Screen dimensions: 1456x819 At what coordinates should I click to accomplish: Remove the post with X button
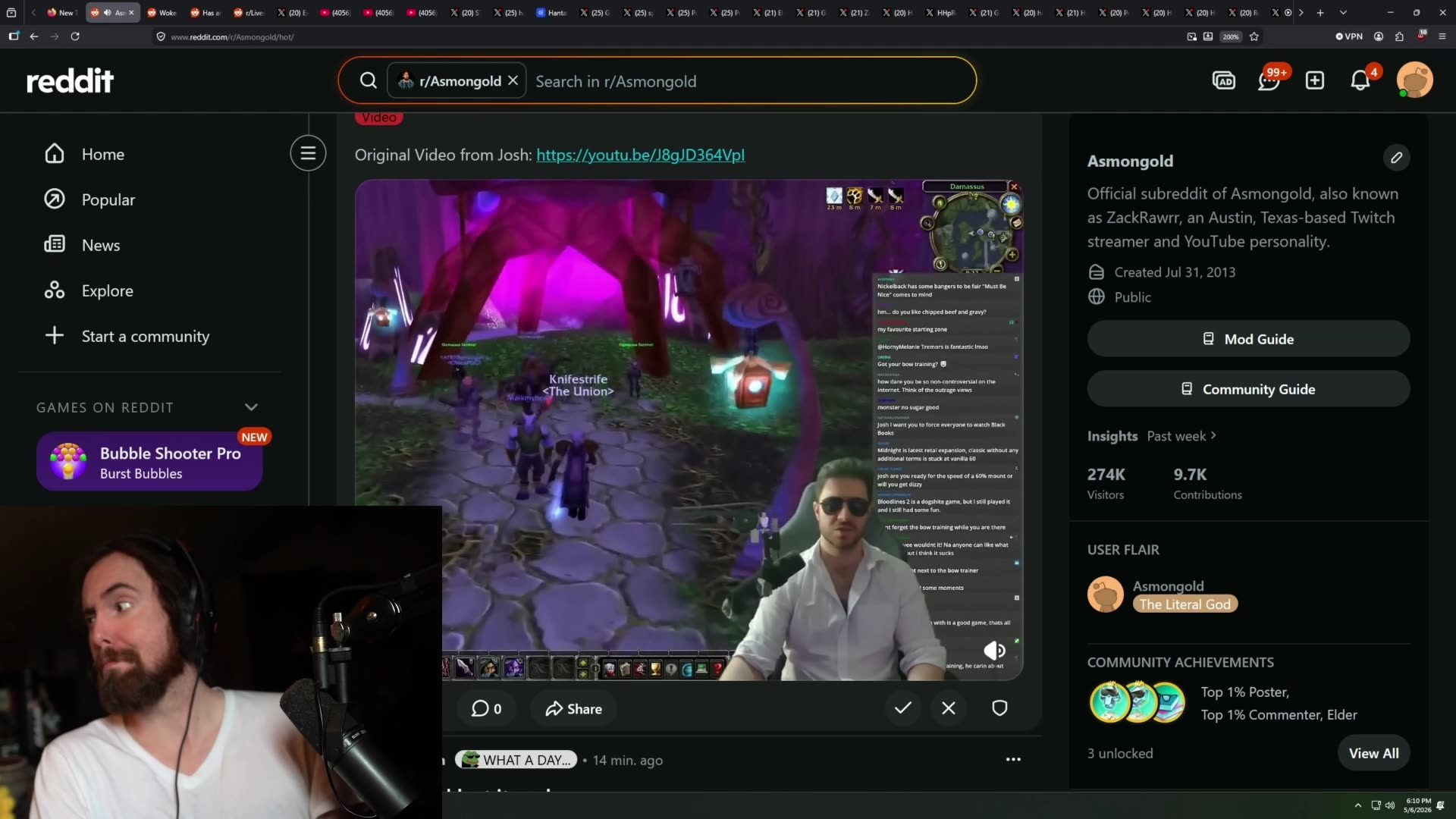(949, 708)
